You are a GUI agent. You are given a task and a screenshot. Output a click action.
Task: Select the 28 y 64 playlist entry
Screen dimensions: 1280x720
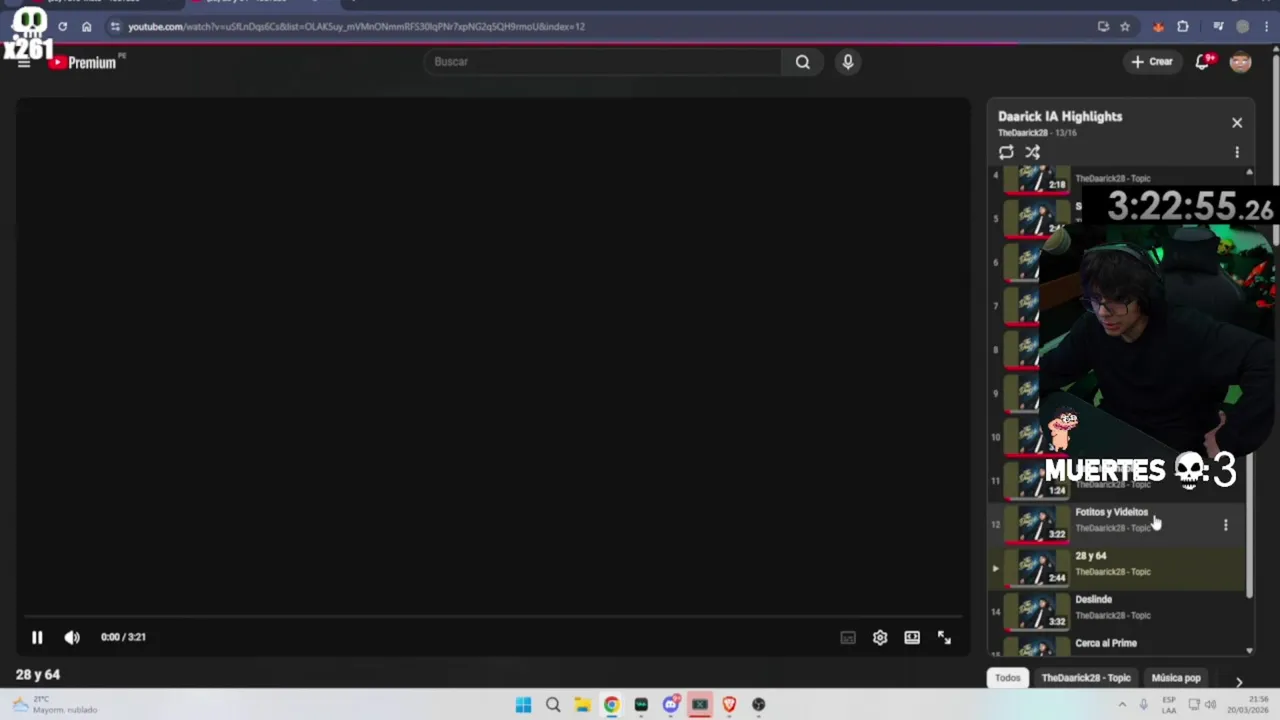click(1117, 567)
